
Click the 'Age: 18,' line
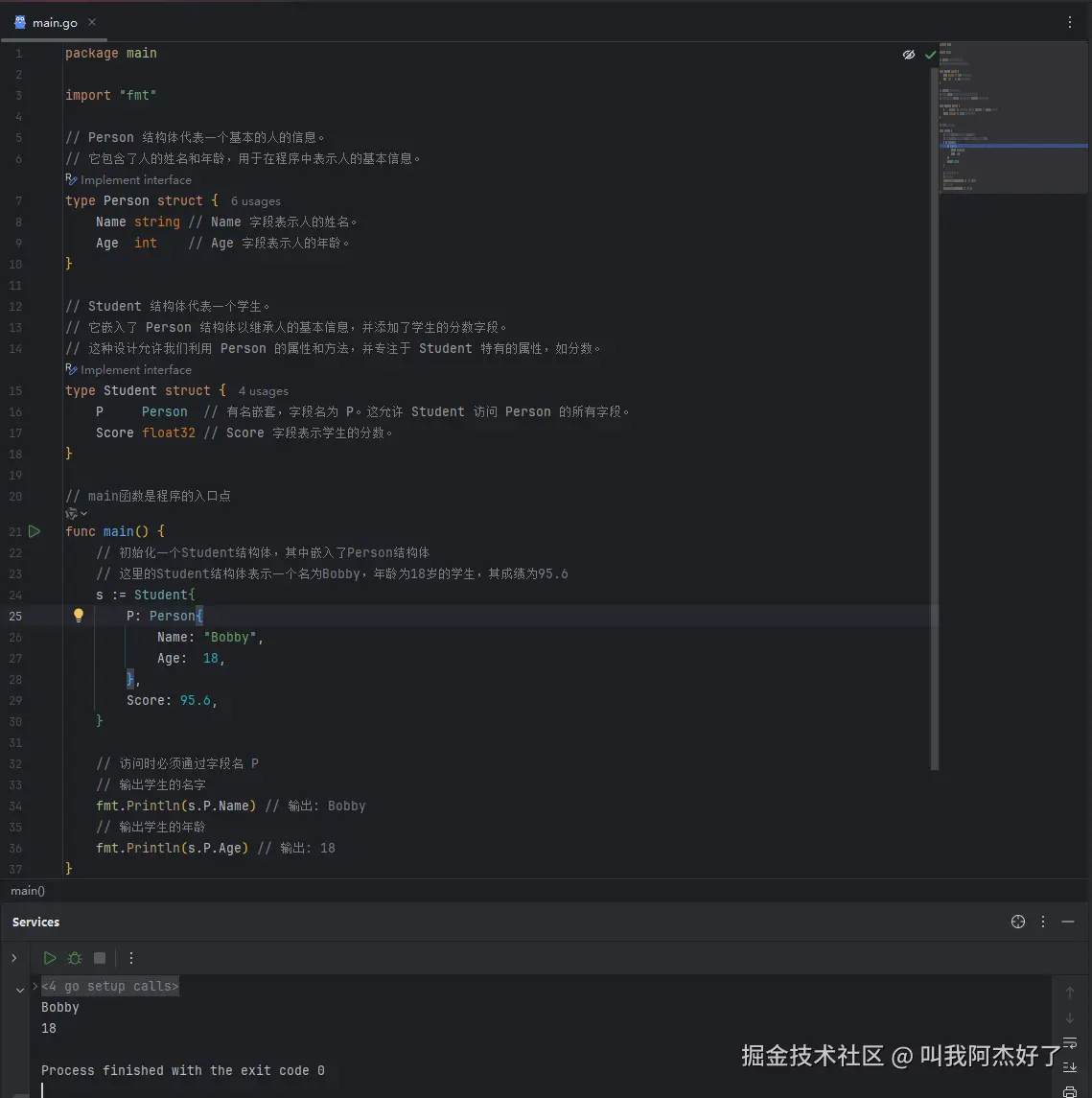191,658
